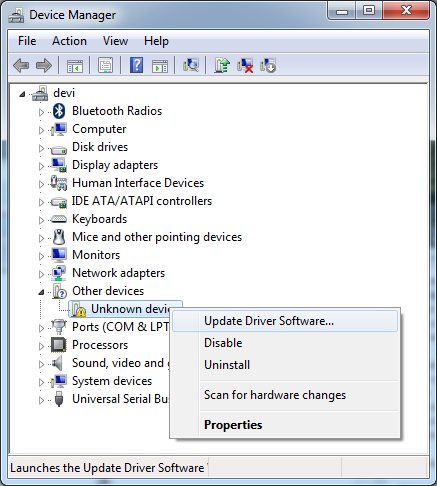Viewport: 437px width, 486px height.
Task: Collapse the Other devices node
Action: (41, 292)
